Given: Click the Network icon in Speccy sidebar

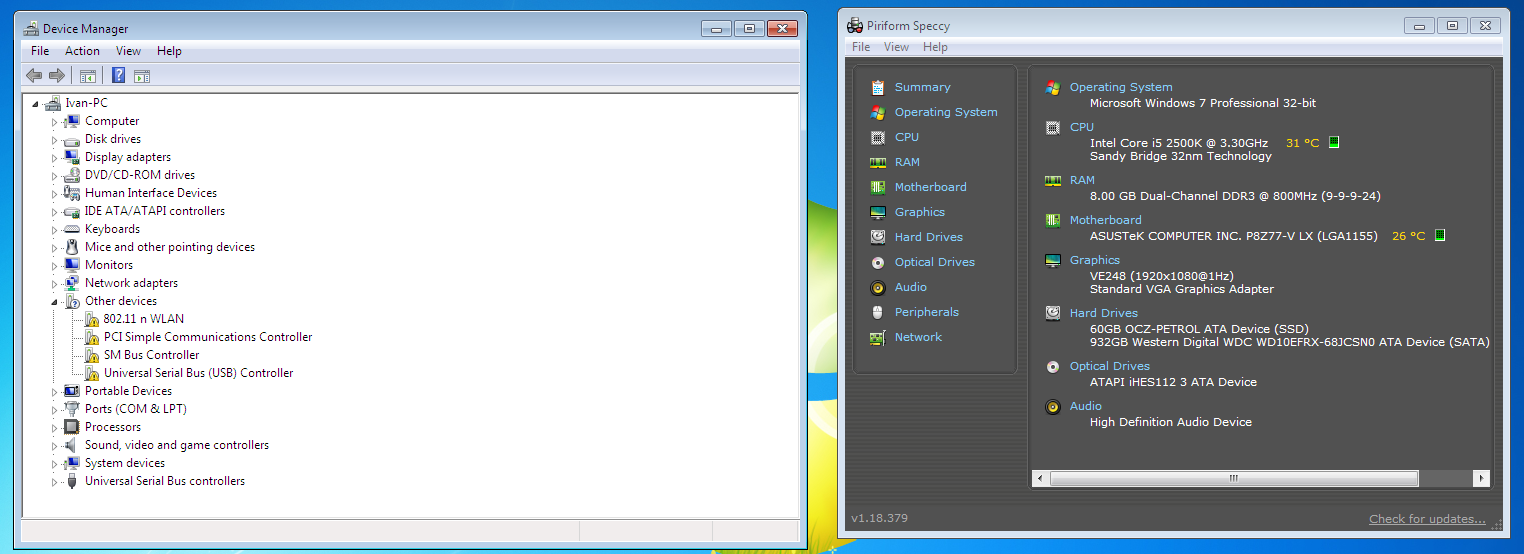Looking at the screenshot, I should tap(878, 337).
